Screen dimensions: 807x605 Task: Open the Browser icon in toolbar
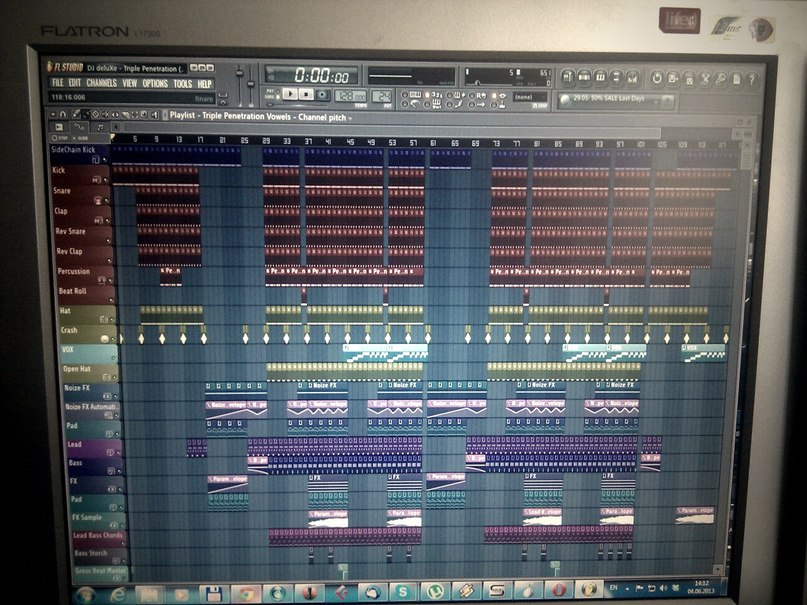click(616, 78)
